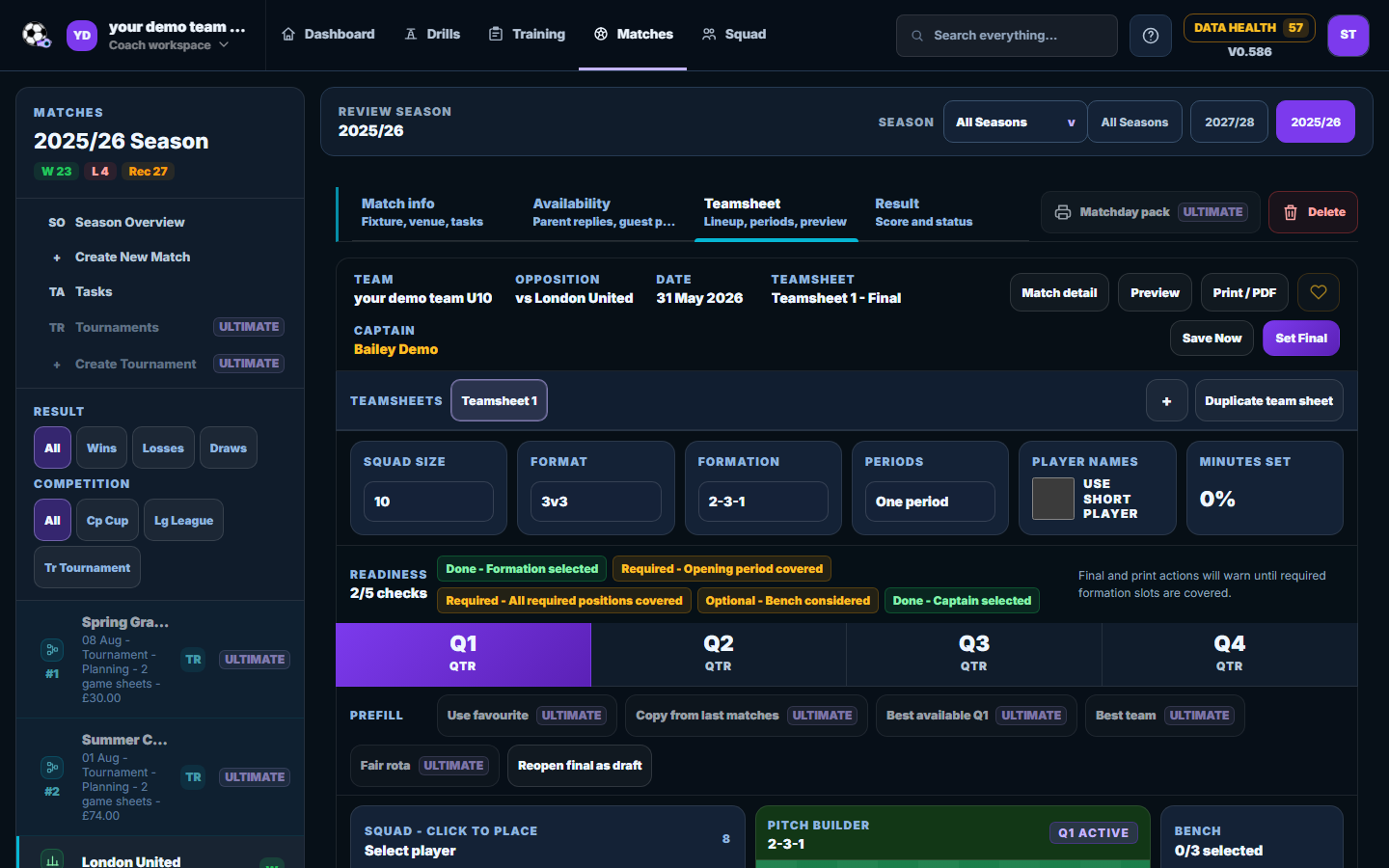1389x868 pixels.
Task: Click the Spring Gra... tournament bracket icon
Action: (x=52, y=650)
